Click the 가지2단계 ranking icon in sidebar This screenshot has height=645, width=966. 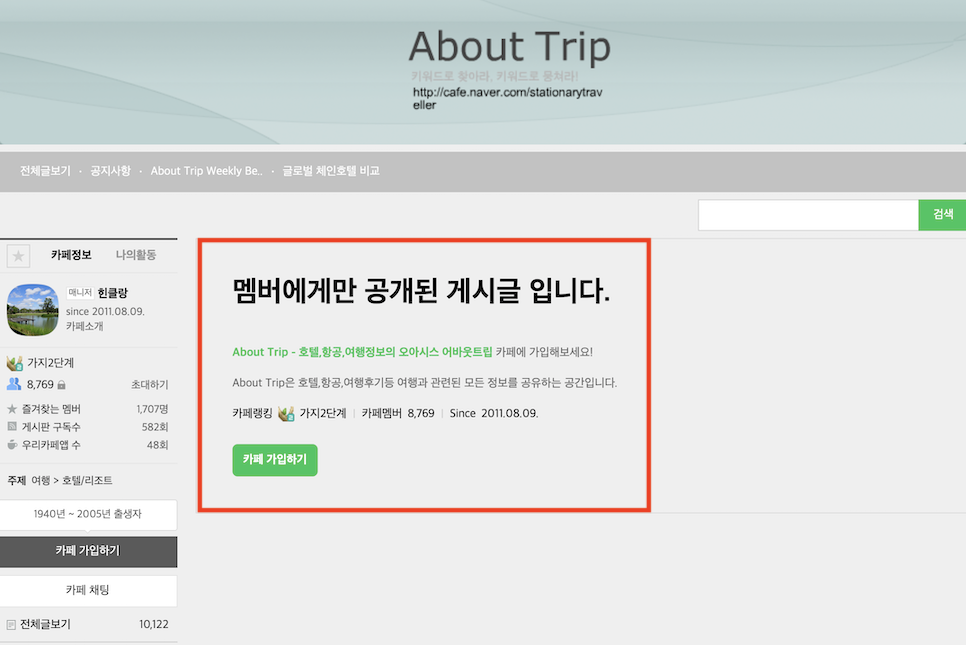pyautogui.click(x=14, y=363)
